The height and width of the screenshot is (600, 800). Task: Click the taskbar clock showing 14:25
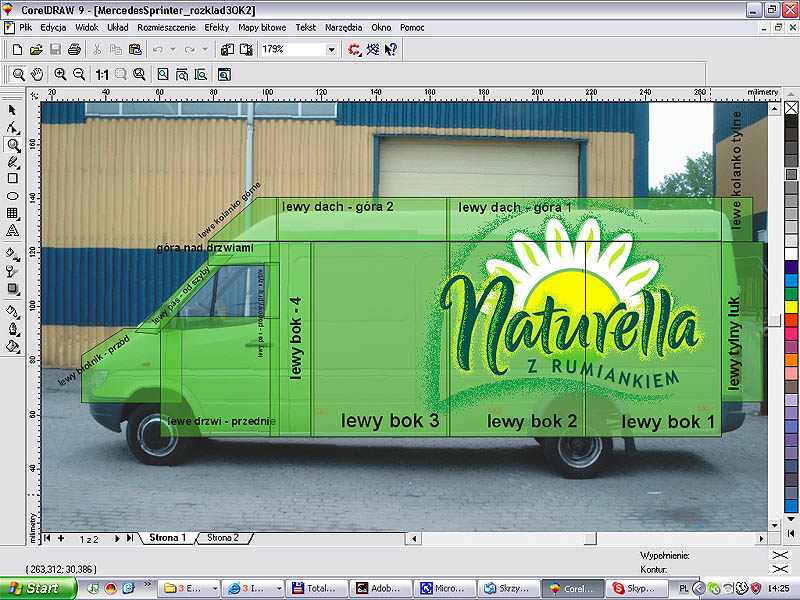point(778,589)
